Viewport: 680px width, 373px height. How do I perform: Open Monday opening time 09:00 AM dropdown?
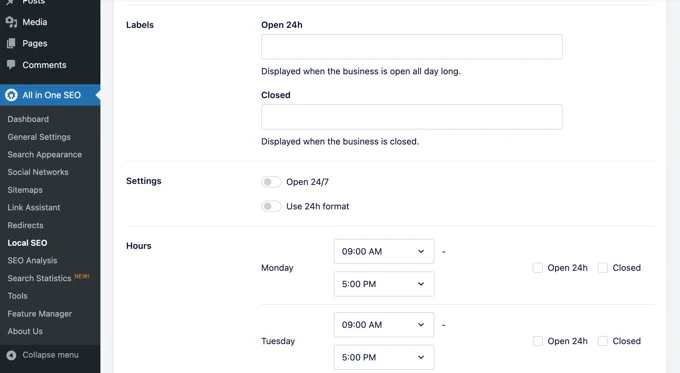pos(384,251)
